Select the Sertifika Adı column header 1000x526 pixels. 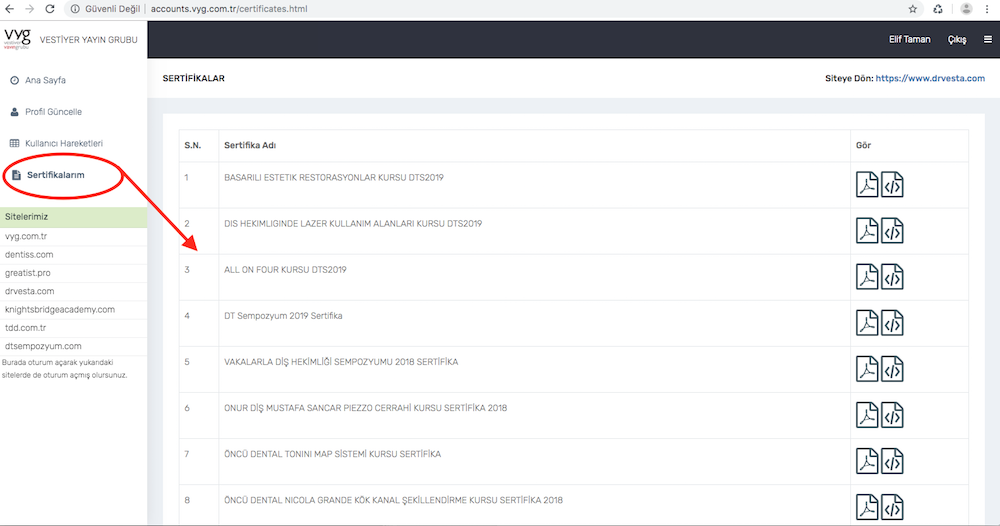pos(250,145)
